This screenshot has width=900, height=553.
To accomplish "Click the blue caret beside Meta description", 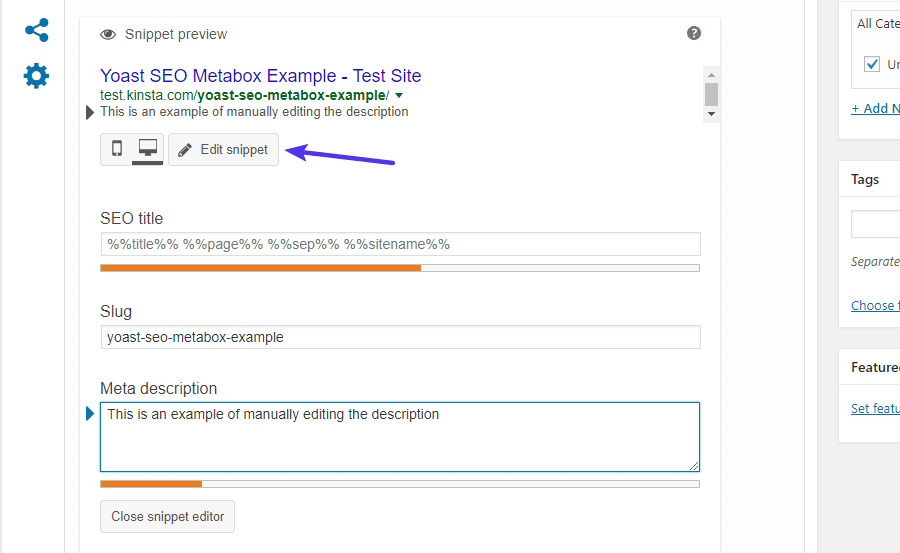I will tap(90, 413).
